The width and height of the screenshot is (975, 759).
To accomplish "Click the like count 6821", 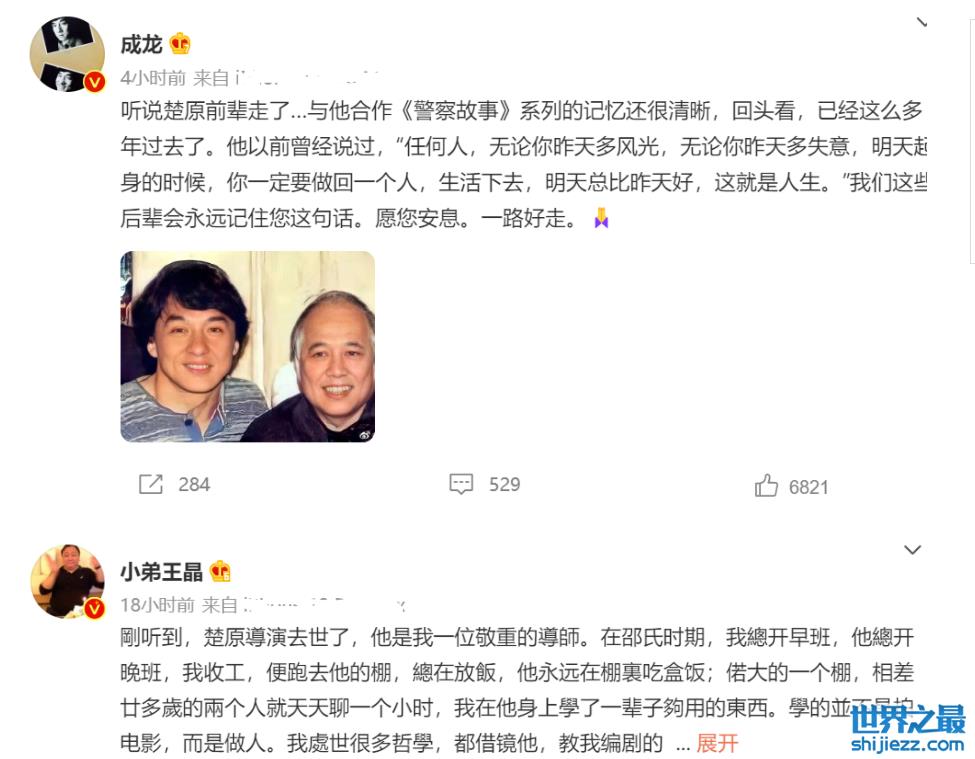I will tap(808, 487).
